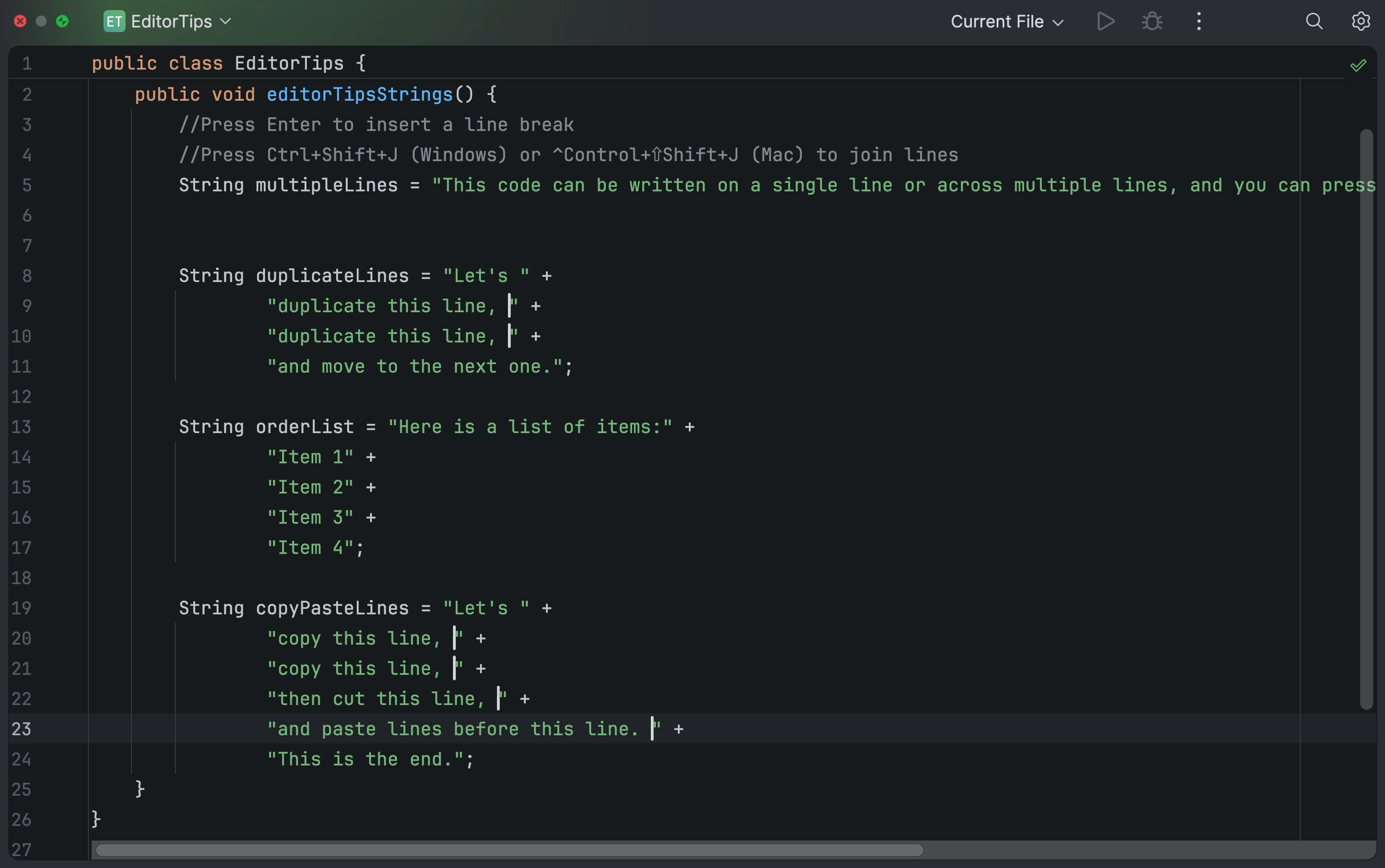Click the ET project badge icon

click(x=114, y=22)
